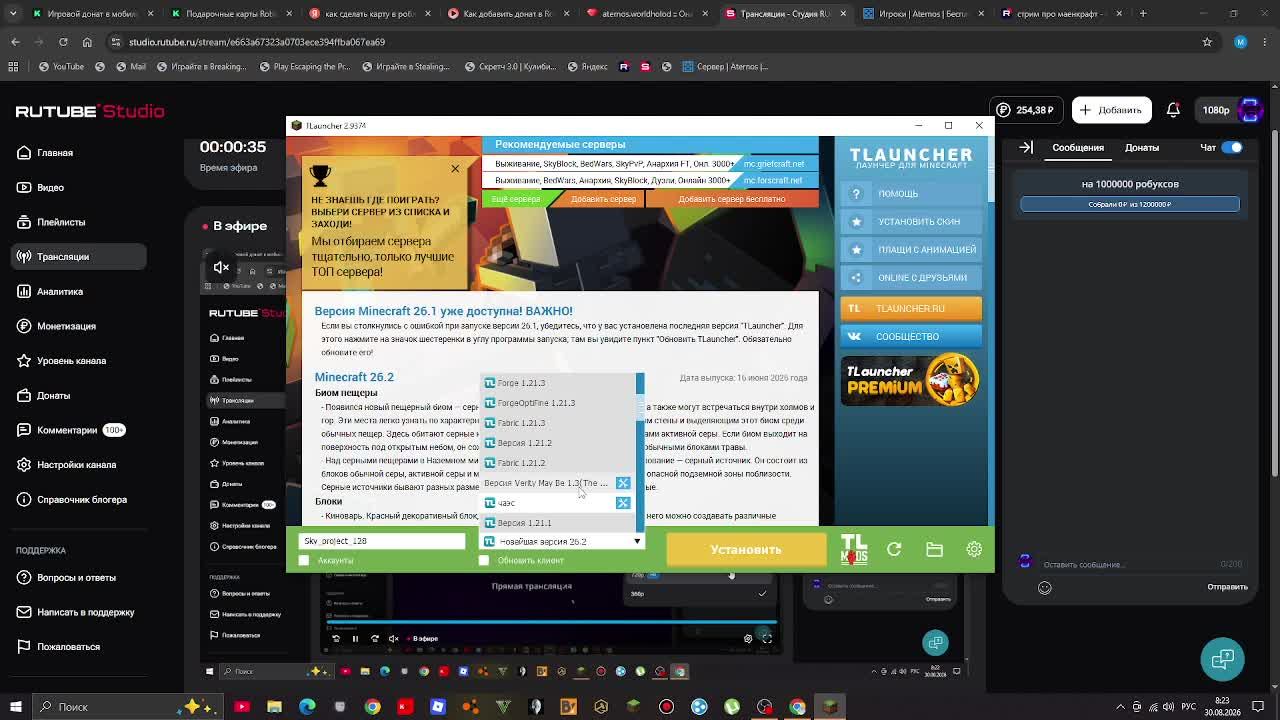Click Добавить сервер бесплатно
This screenshot has height=720, width=1280.
[x=732, y=199]
